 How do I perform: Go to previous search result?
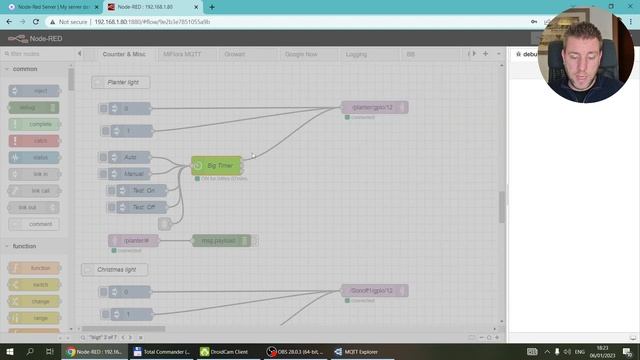point(123,338)
